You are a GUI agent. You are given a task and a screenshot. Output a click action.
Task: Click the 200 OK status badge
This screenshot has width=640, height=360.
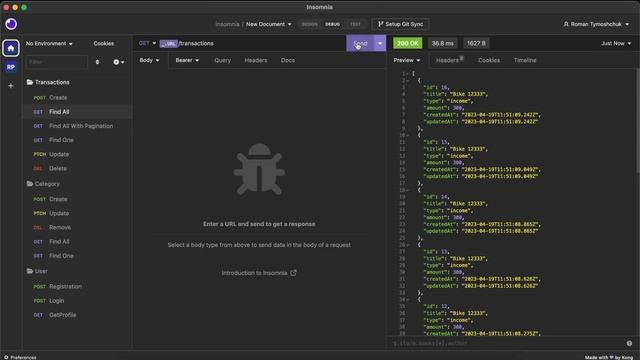click(x=407, y=43)
